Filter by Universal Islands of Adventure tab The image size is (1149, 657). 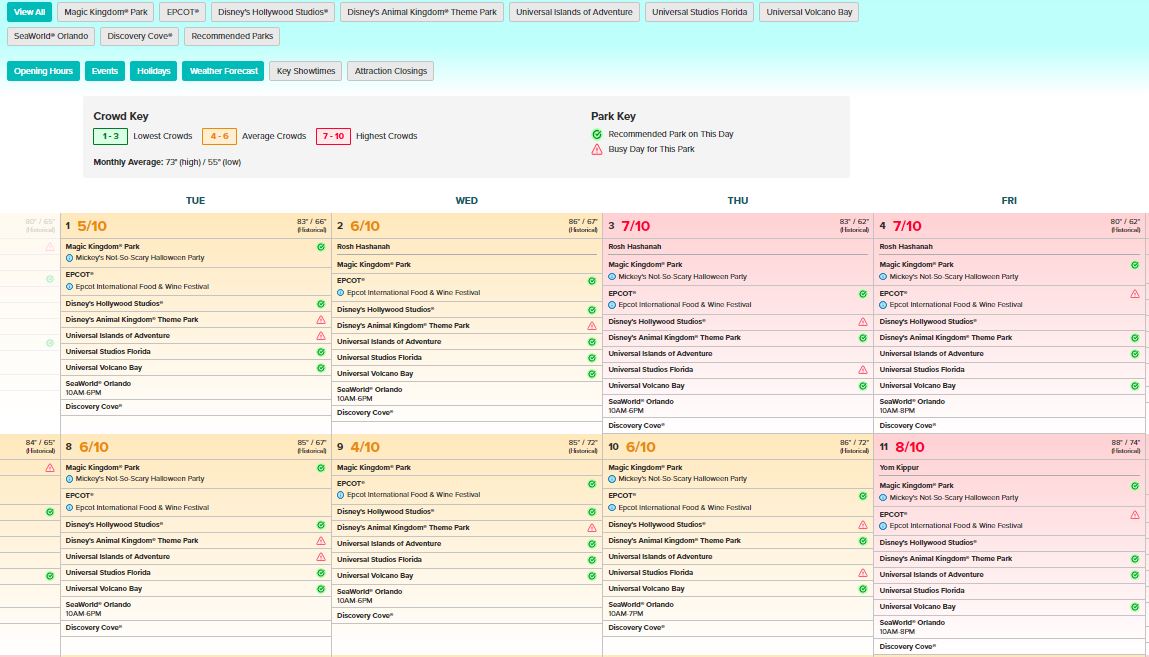click(x=574, y=12)
